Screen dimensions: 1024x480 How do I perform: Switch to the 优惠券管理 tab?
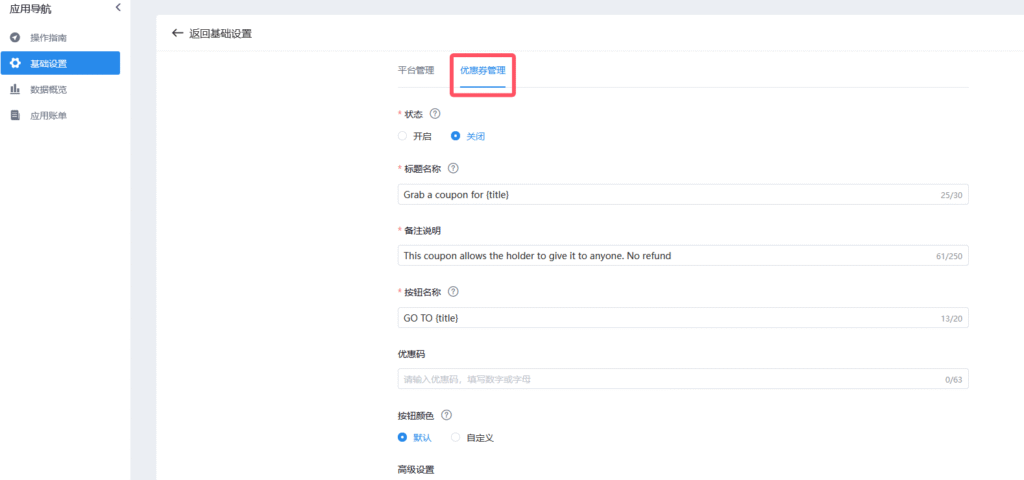[483, 71]
